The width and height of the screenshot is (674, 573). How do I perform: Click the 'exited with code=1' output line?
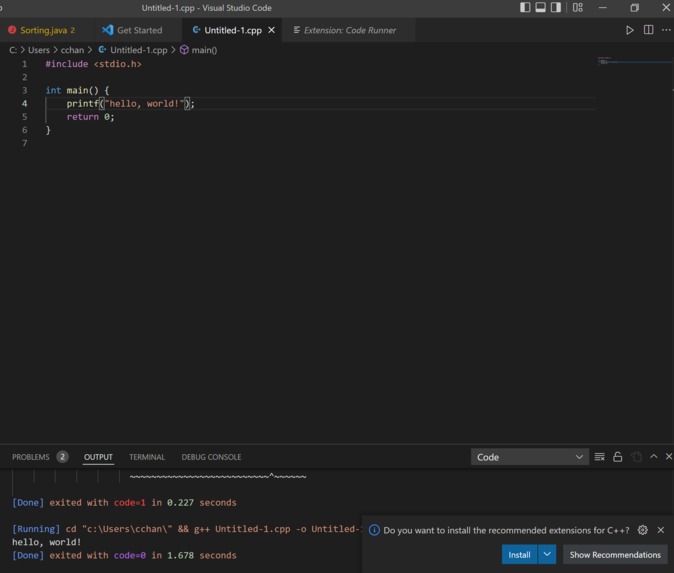point(124,503)
